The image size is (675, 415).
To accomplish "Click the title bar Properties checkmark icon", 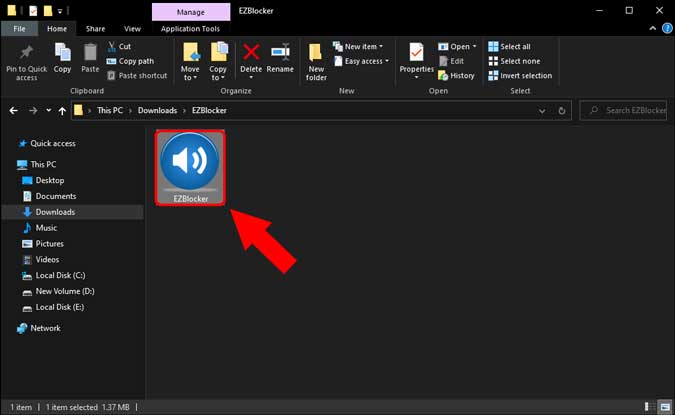I will [x=33, y=11].
